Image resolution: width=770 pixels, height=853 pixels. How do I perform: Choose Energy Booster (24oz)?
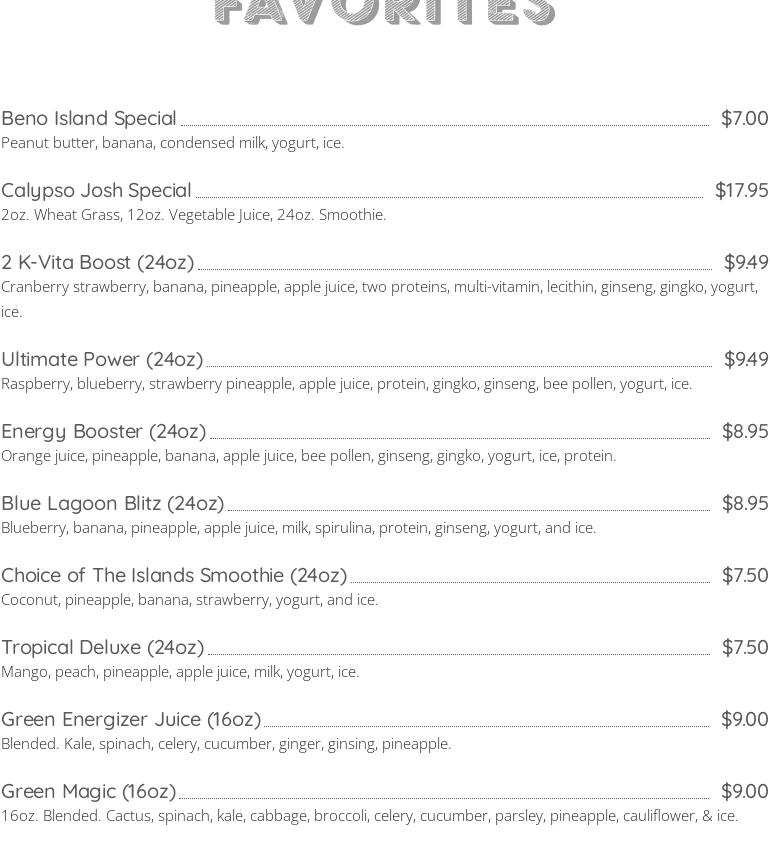point(104,431)
